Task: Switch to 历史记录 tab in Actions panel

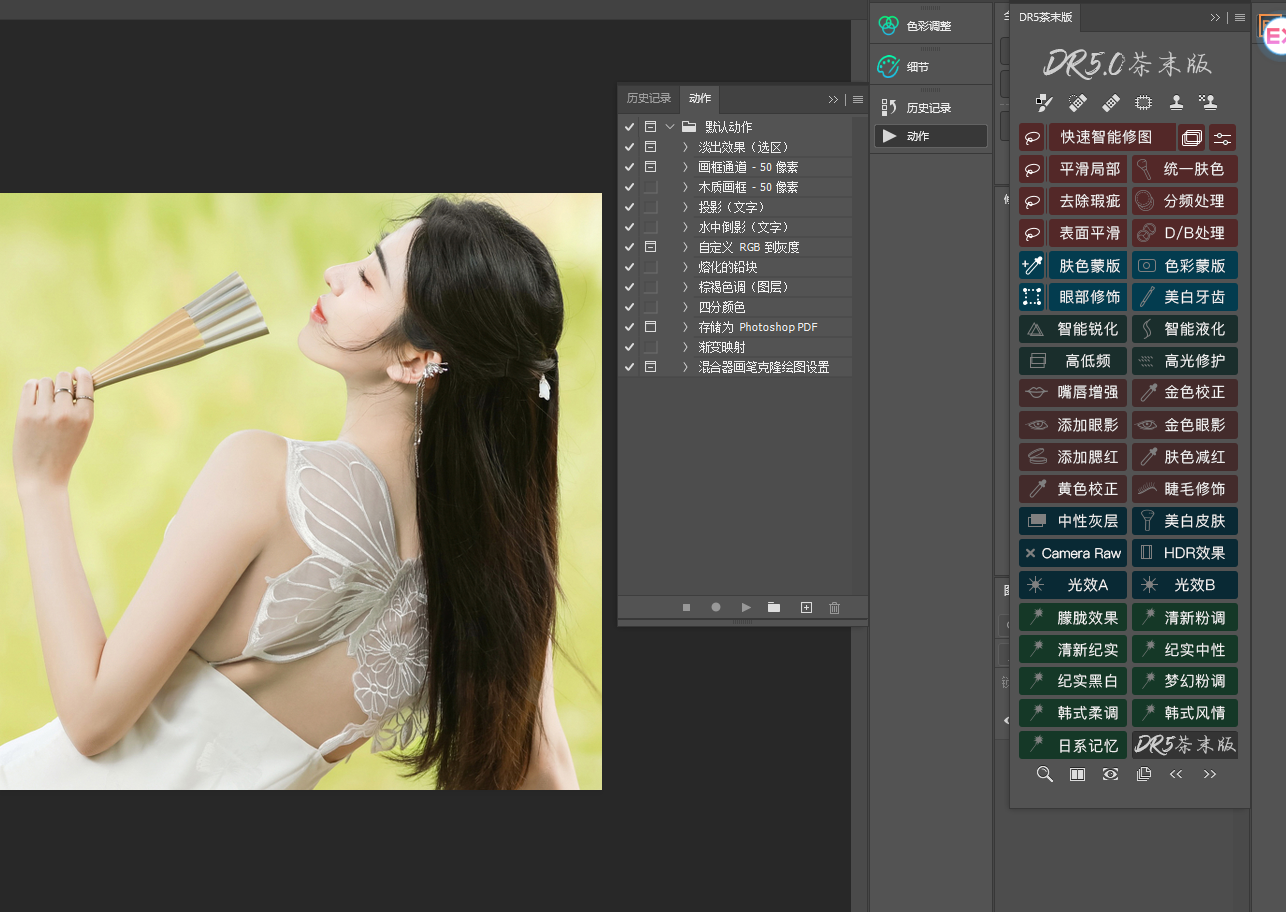Action: pyautogui.click(x=649, y=98)
